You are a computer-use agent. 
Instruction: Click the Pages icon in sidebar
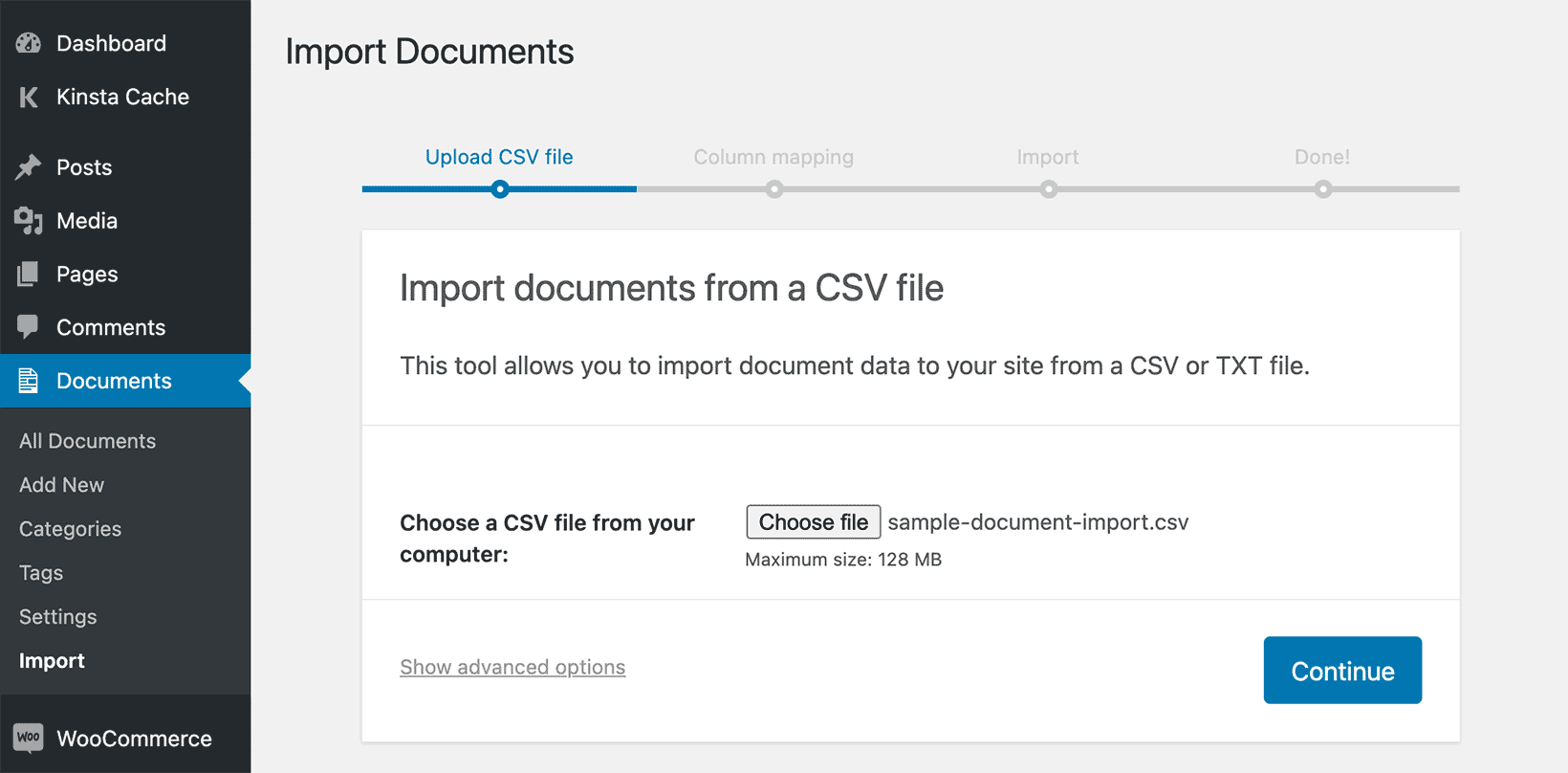point(29,275)
